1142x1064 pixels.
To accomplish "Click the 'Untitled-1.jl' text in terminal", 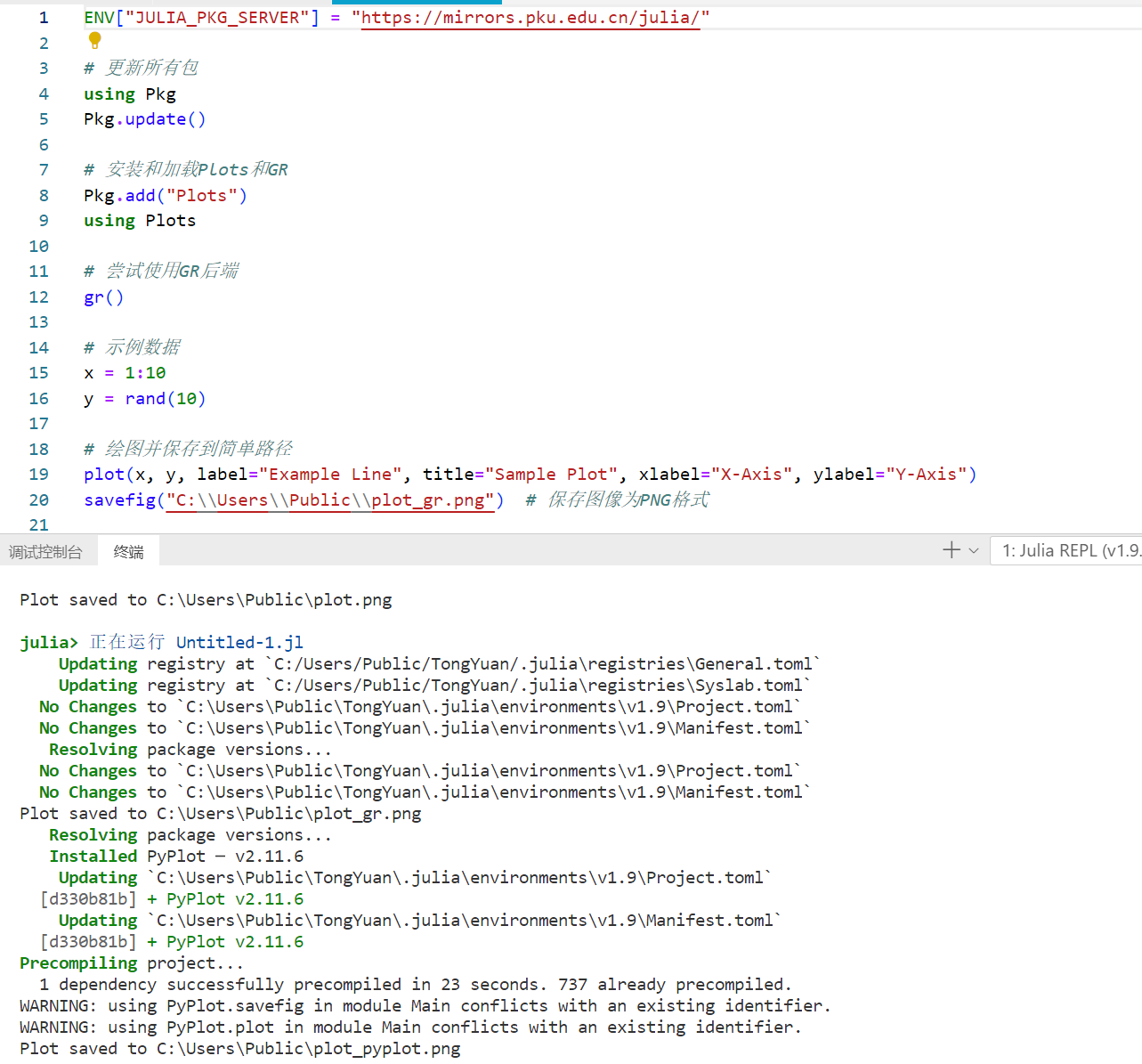I will [239, 642].
